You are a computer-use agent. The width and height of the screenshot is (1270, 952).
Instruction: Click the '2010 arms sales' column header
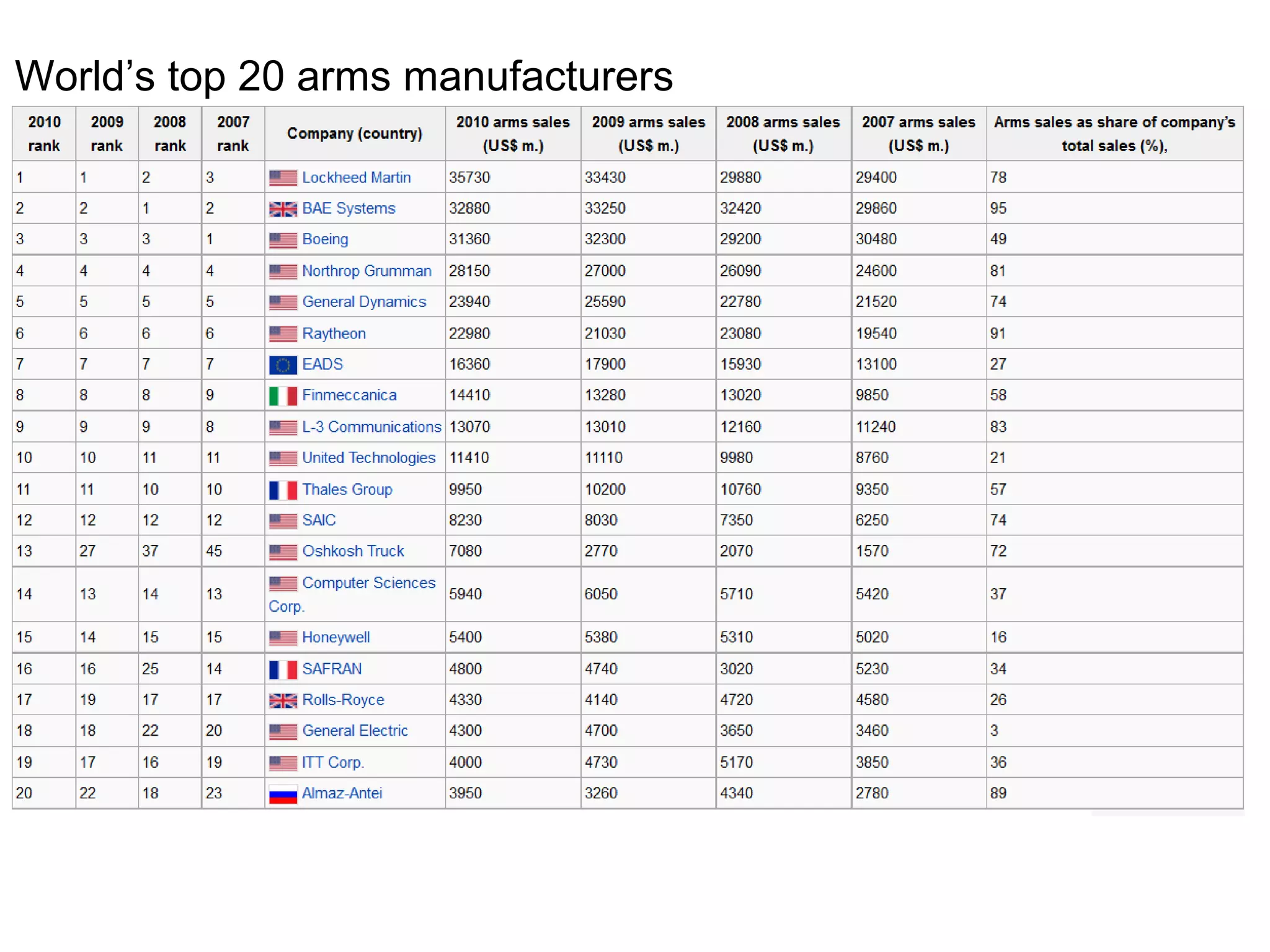tap(513, 134)
